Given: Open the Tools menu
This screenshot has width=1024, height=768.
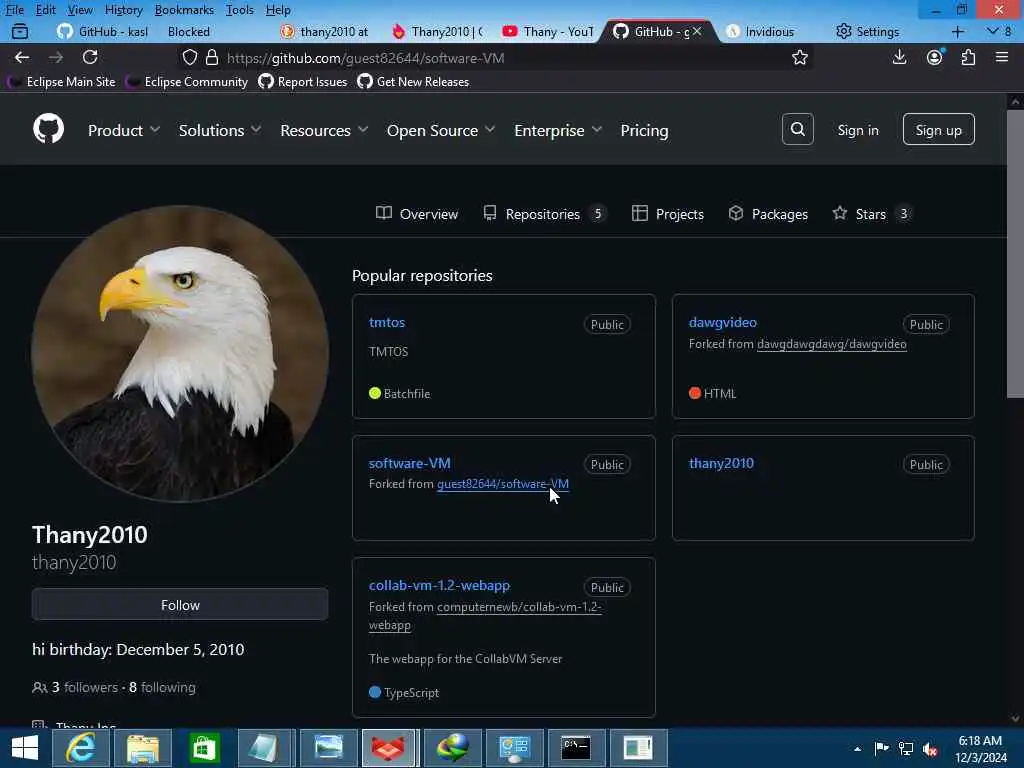Looking at the screenshot, I should [x=239, y=10].
